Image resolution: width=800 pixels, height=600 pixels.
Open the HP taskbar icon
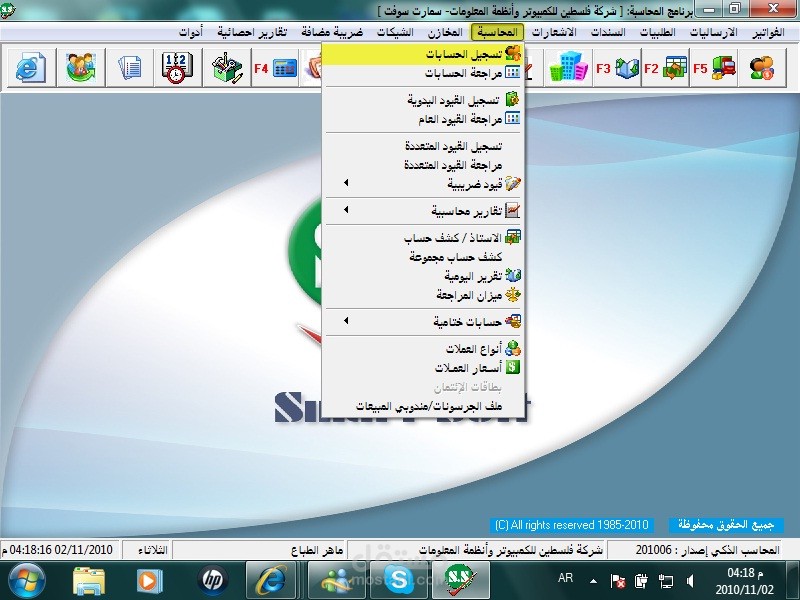[212, 581]
